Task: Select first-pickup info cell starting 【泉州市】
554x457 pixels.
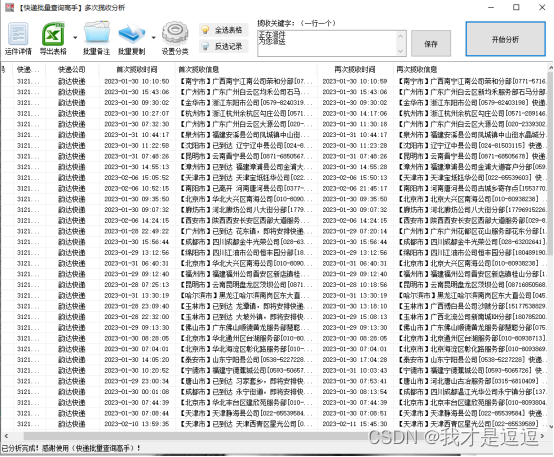Action: [x=246, y=135]
